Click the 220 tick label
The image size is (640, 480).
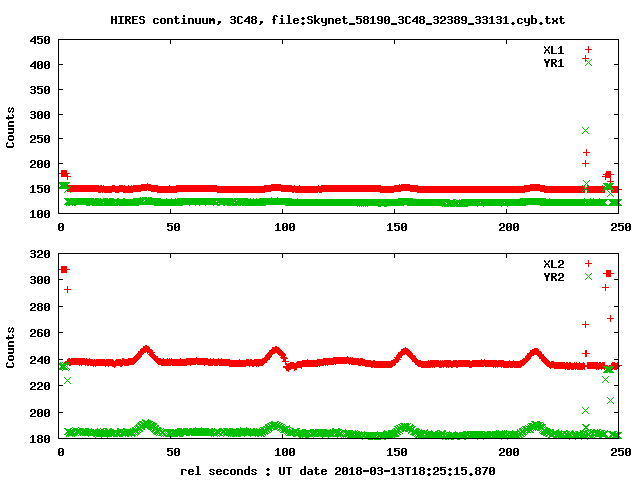click(x=40, y=387)
